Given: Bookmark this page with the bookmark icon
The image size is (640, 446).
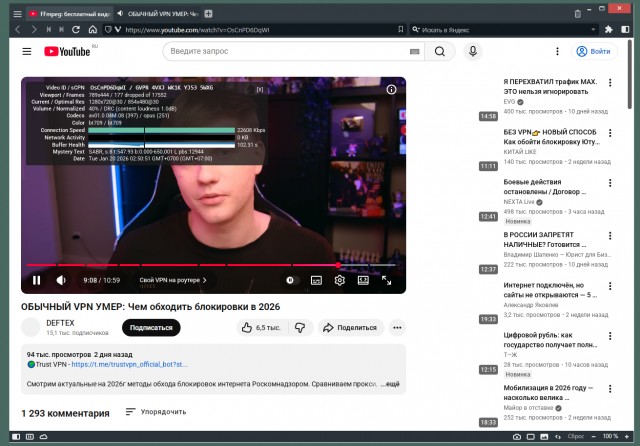Looking at the screenshot, I should point(400,29).
